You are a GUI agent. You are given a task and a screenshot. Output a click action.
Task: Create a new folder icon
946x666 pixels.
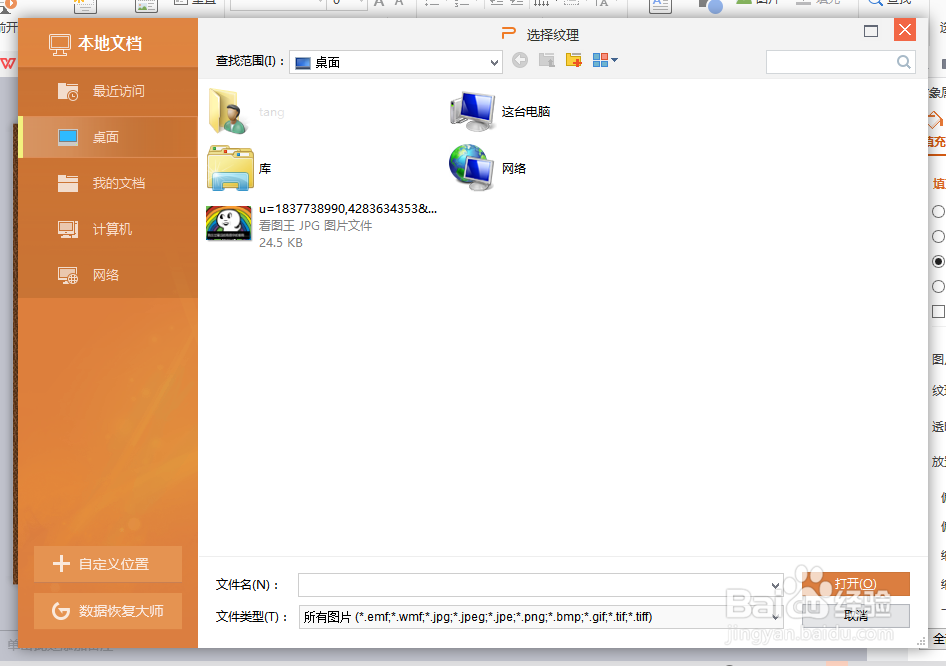click(x=573, y=60)
